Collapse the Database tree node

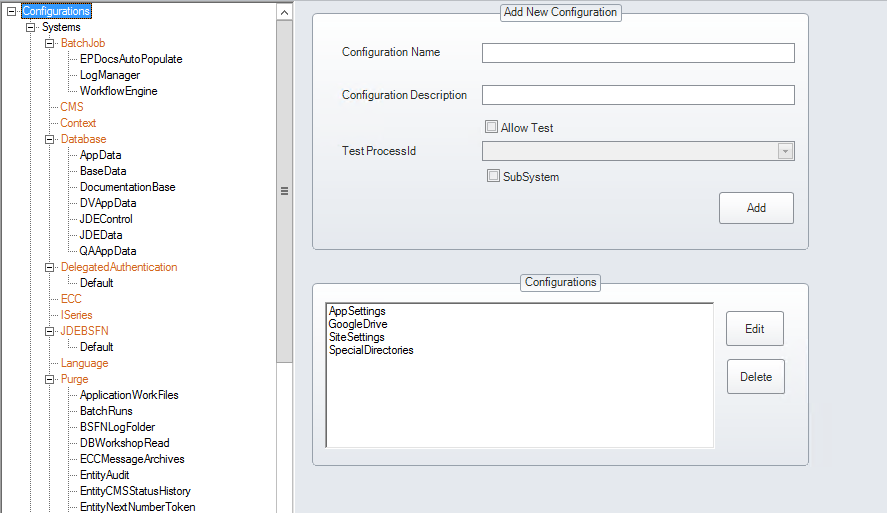50,139
